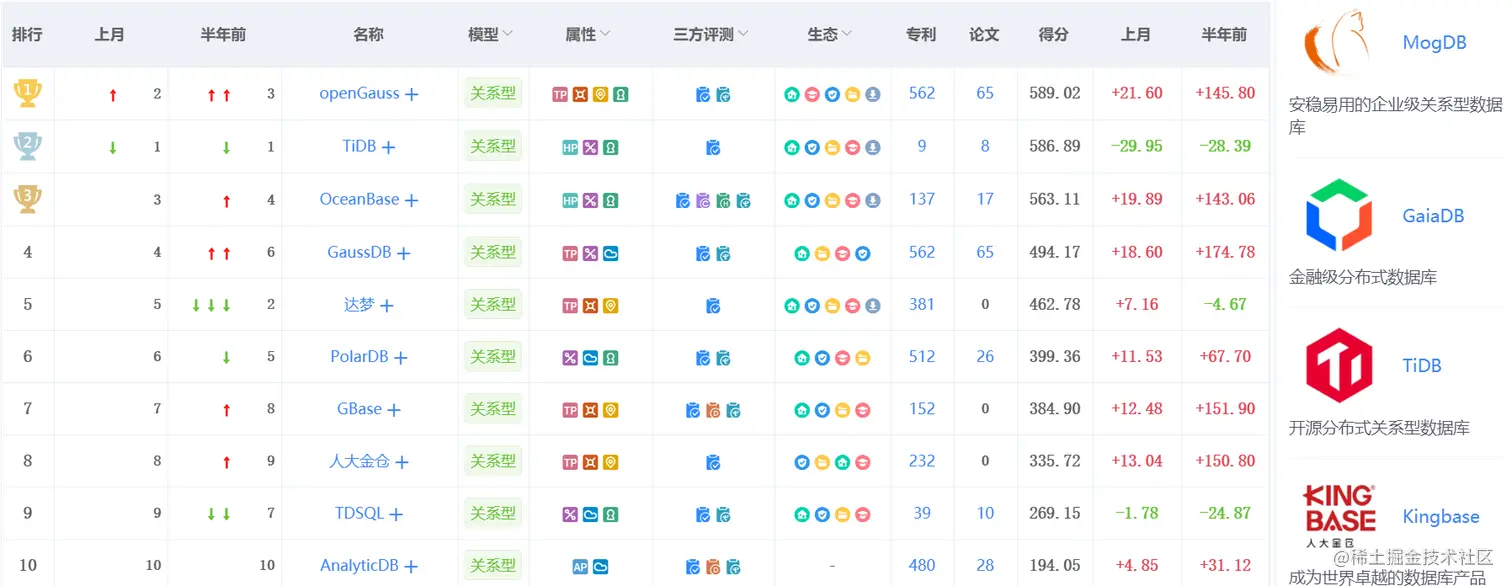
Task: Click the 得分 column header
Action: tap(1053, 34)
